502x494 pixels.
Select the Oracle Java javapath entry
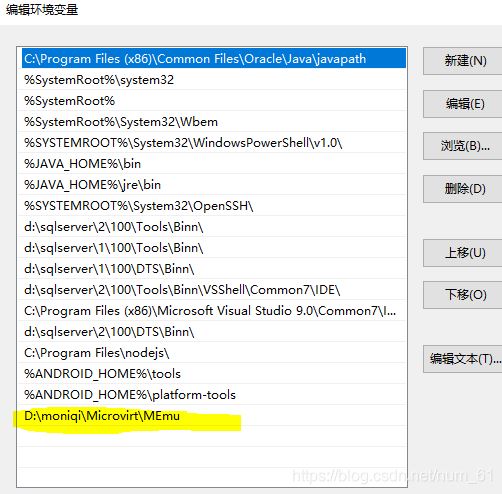(x=214, y=58)
